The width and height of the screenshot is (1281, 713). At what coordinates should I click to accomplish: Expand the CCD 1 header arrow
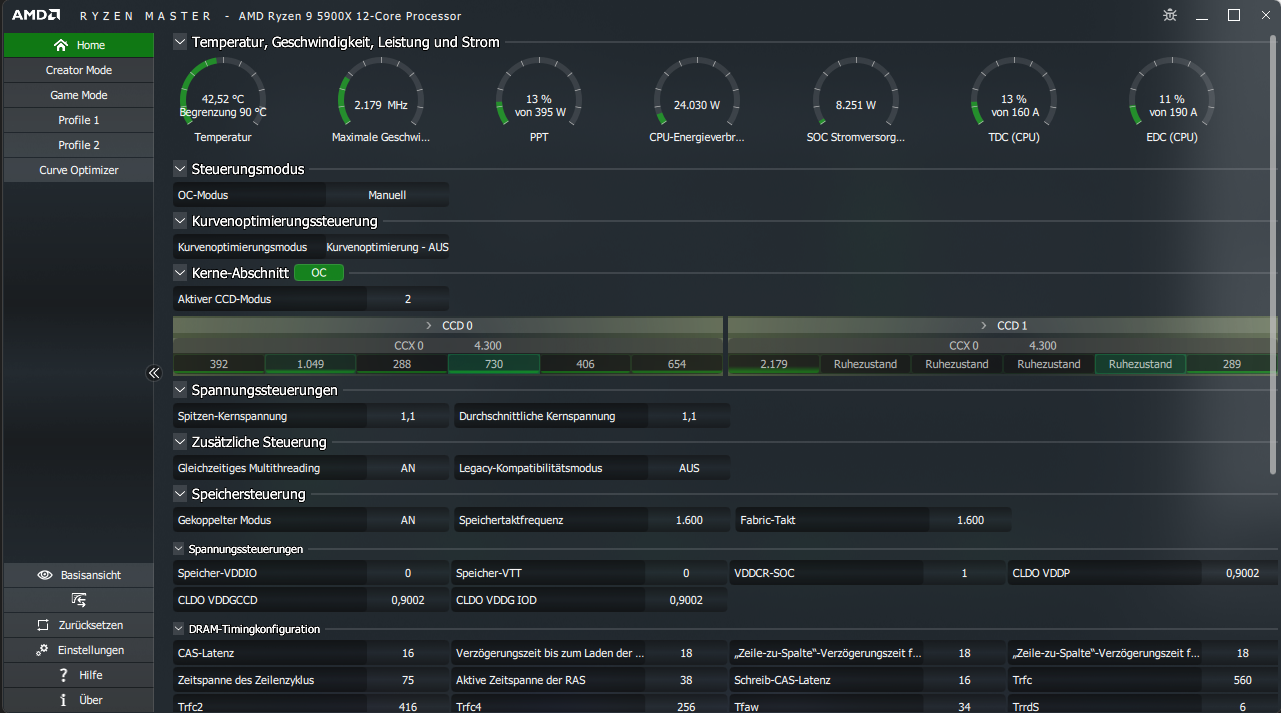[x=984, y=325]
